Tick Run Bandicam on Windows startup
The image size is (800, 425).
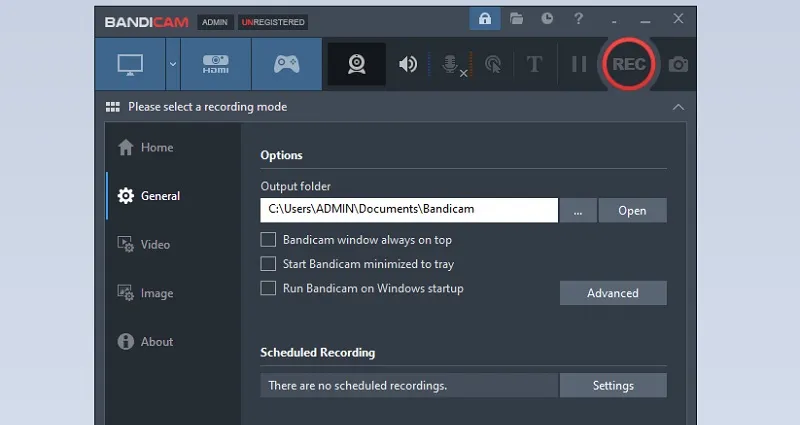coord(268,288)
